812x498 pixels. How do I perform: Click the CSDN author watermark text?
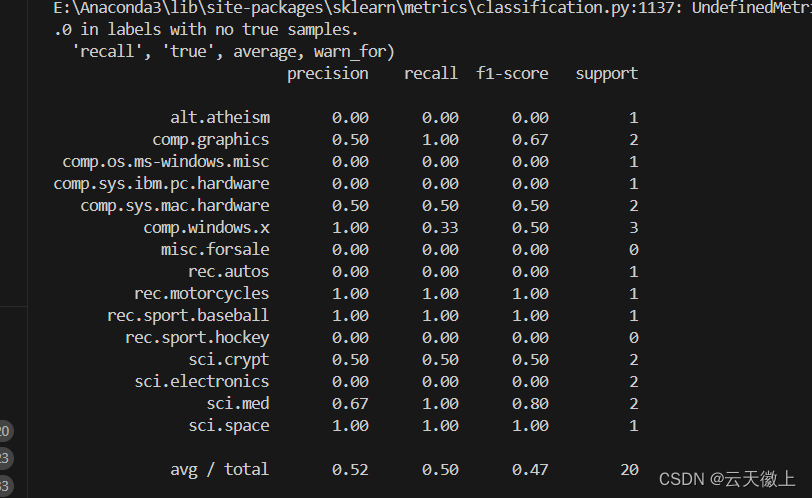coord(727,479)
